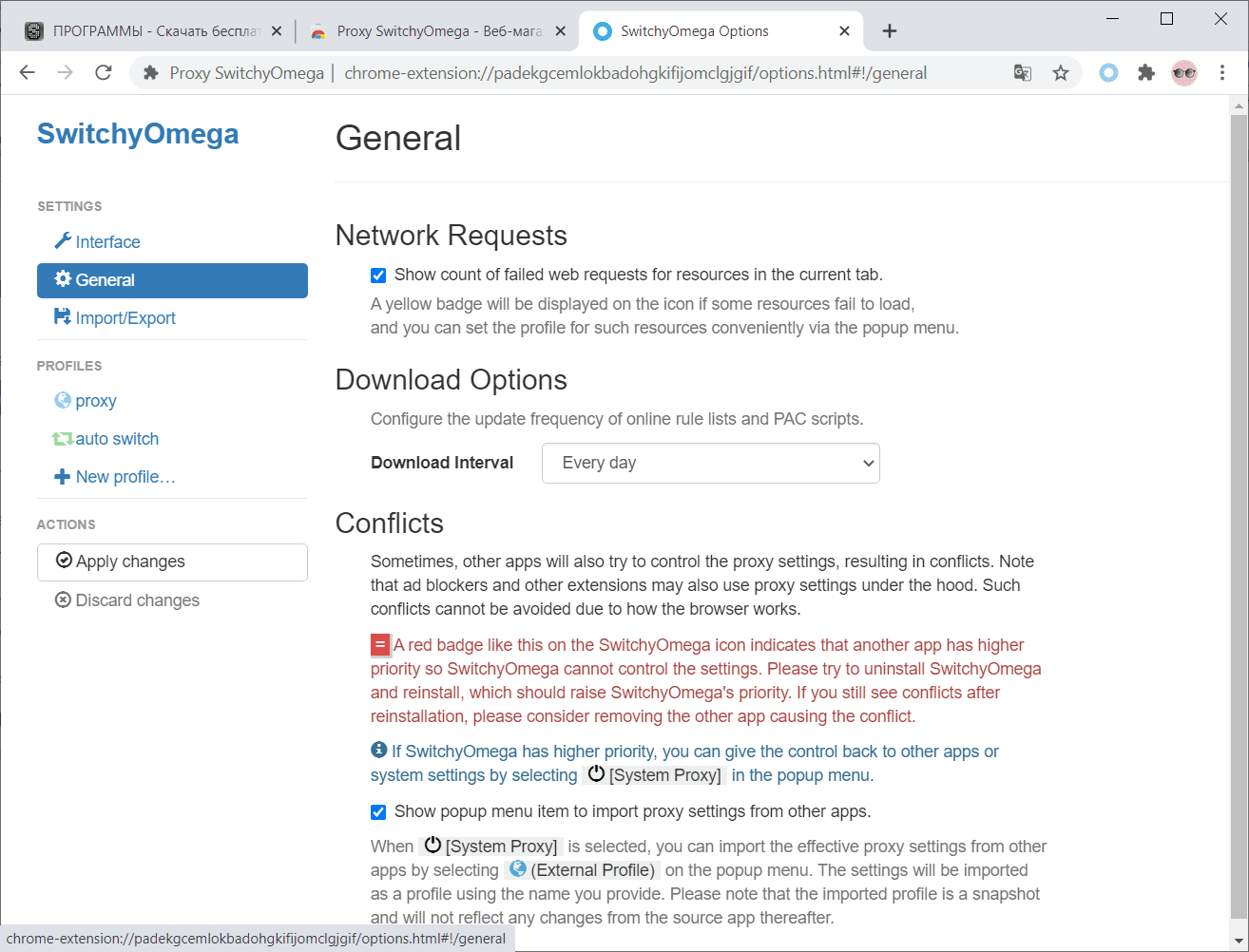The image size is (1249, 952).
Task: Close the Proxy SwitchyOmega web store tab
Action: click(561, 31)
